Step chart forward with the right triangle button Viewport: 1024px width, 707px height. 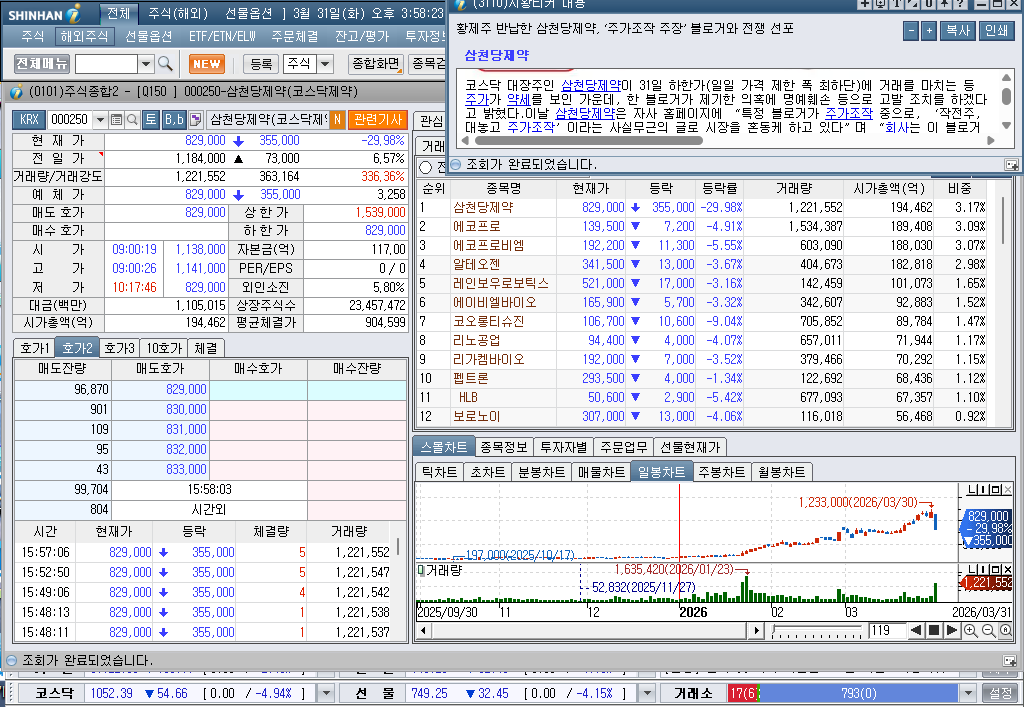[952, 630]
